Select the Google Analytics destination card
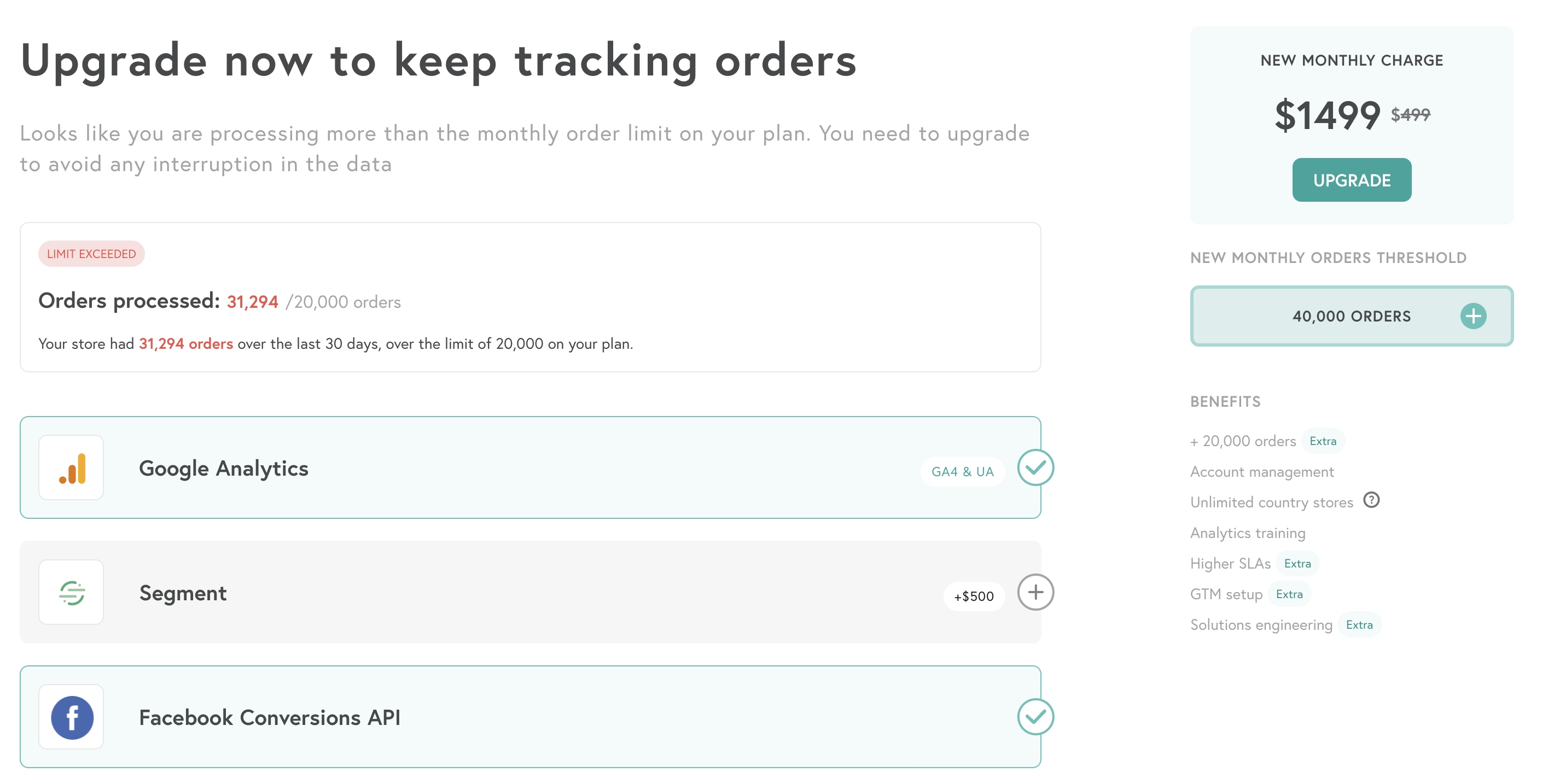The image size is (1548, 784). click(531, 468)
